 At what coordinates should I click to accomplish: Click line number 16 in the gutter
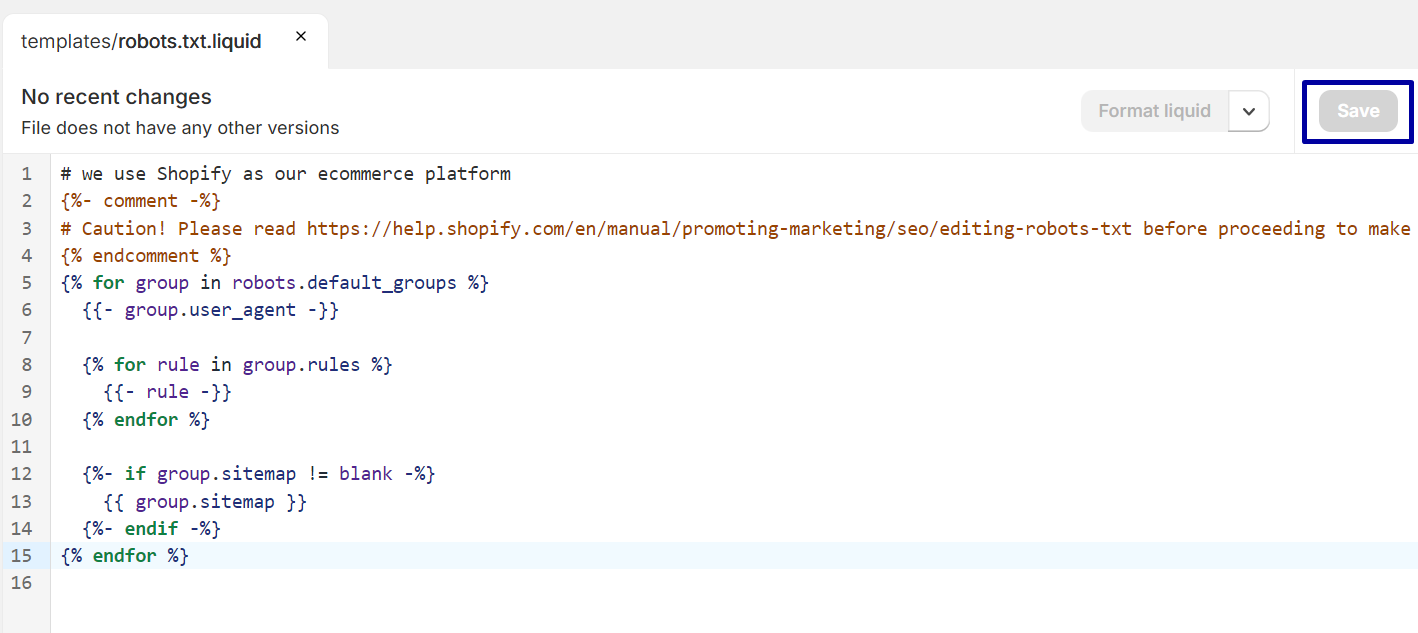pos(22,582)
